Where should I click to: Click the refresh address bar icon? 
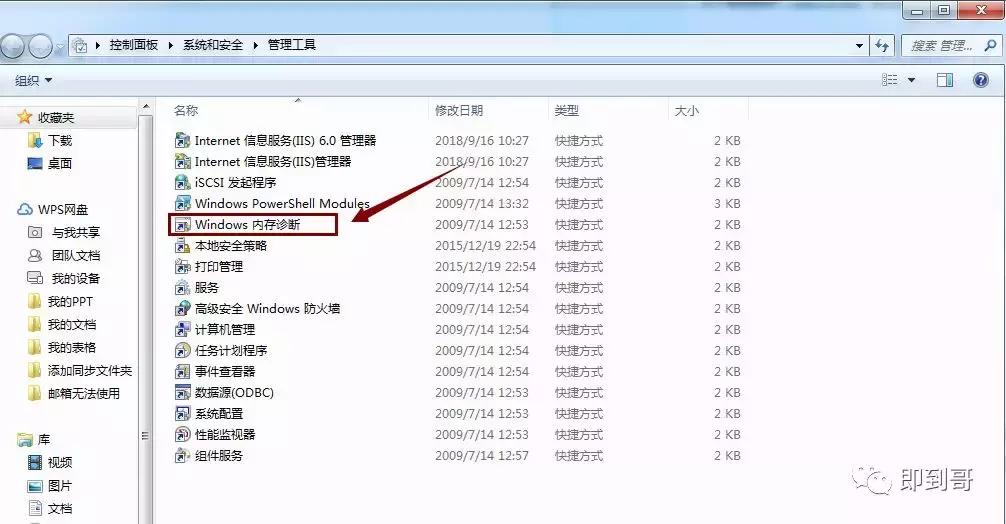(x=882, y=46)
